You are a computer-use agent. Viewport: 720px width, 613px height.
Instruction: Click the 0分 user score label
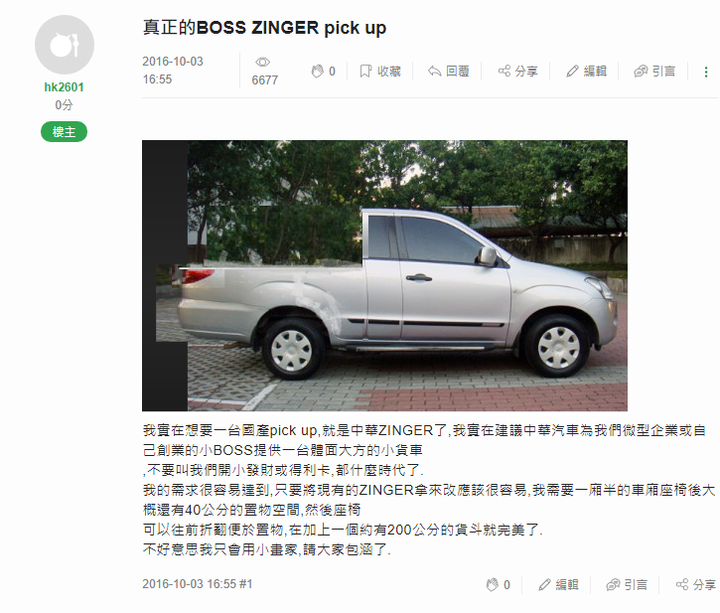point(64,105)
